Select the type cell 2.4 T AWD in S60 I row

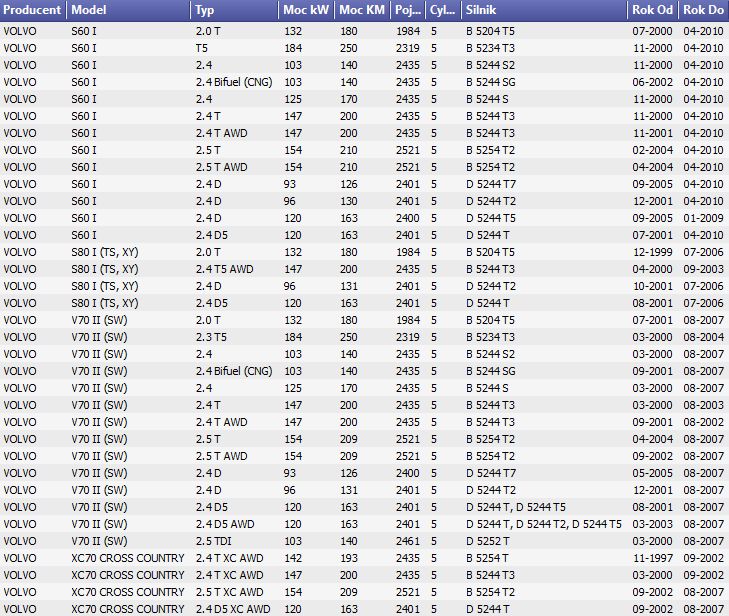[221, 133]
